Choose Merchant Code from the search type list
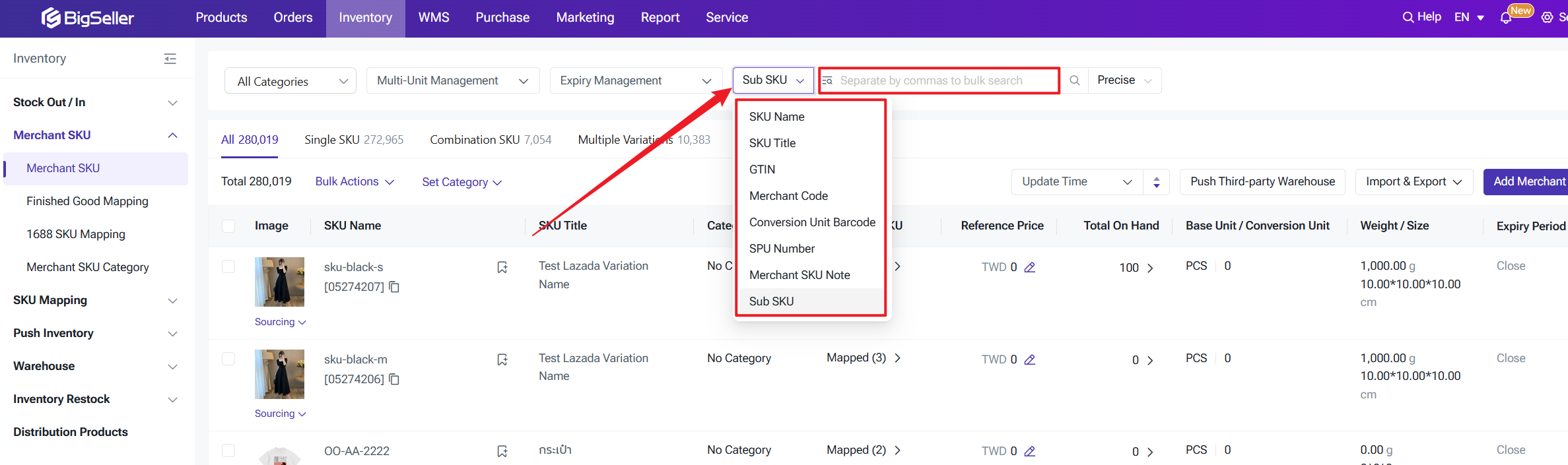The height and width of the screenshot is (465, 1568). 788,196
